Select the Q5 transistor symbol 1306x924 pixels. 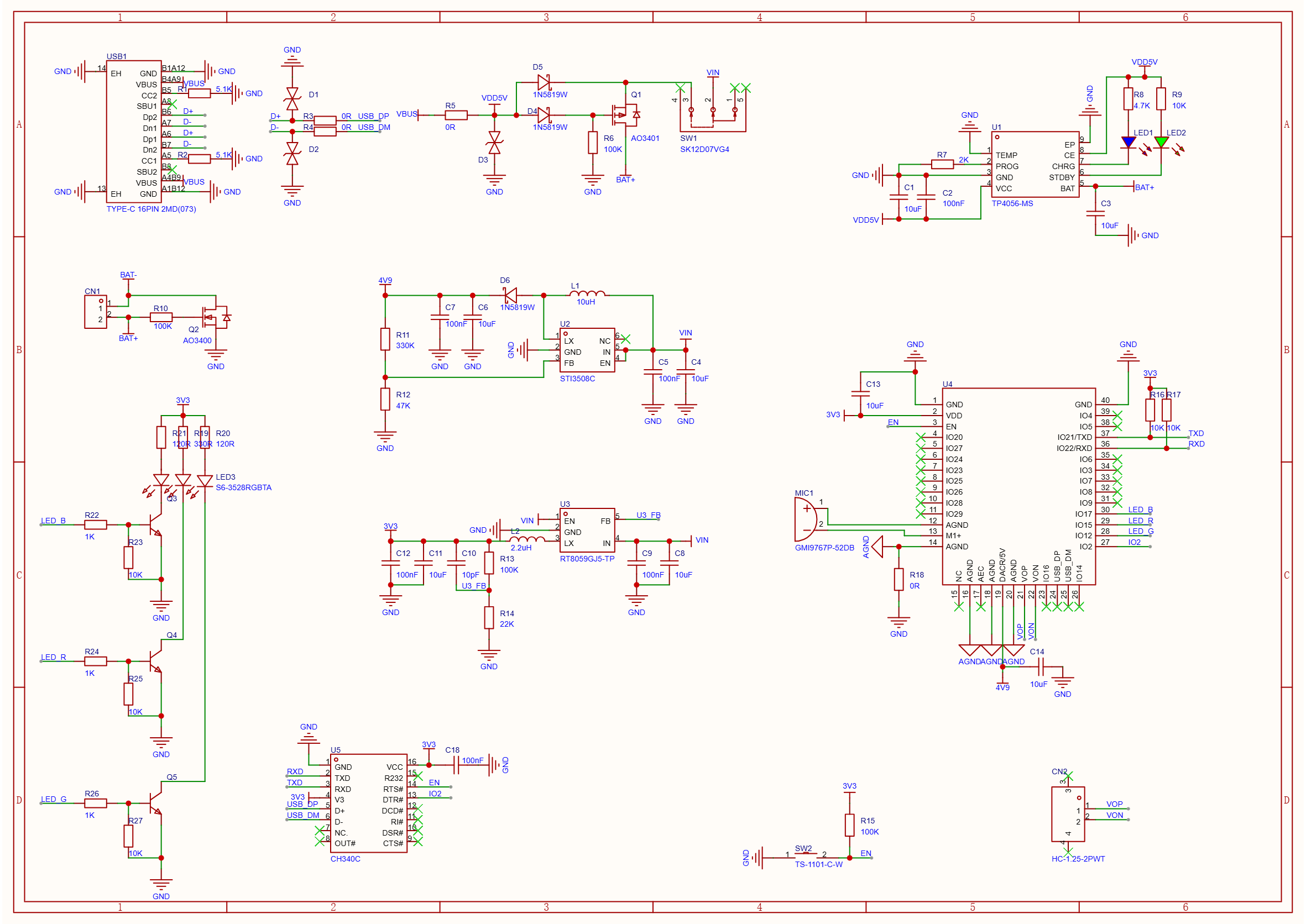tap(155, 804)
